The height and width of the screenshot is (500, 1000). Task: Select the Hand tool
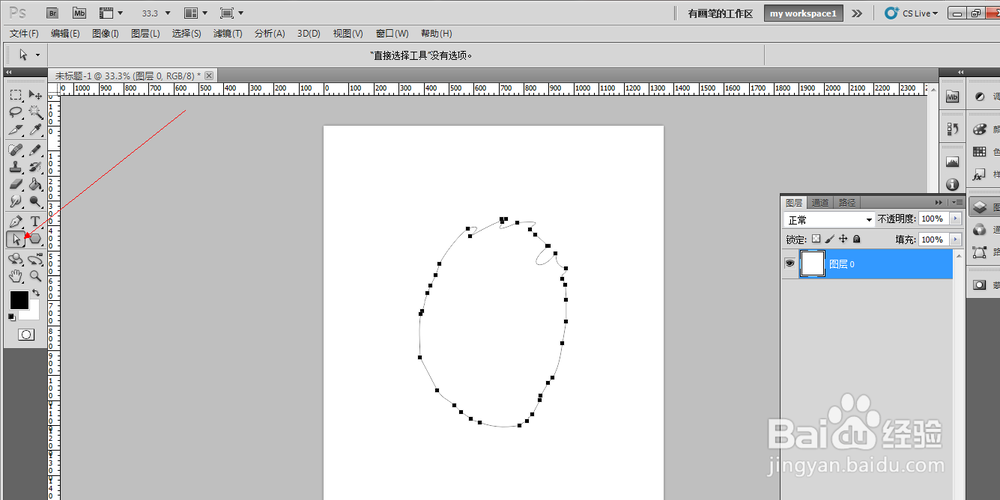click(16, 276)
